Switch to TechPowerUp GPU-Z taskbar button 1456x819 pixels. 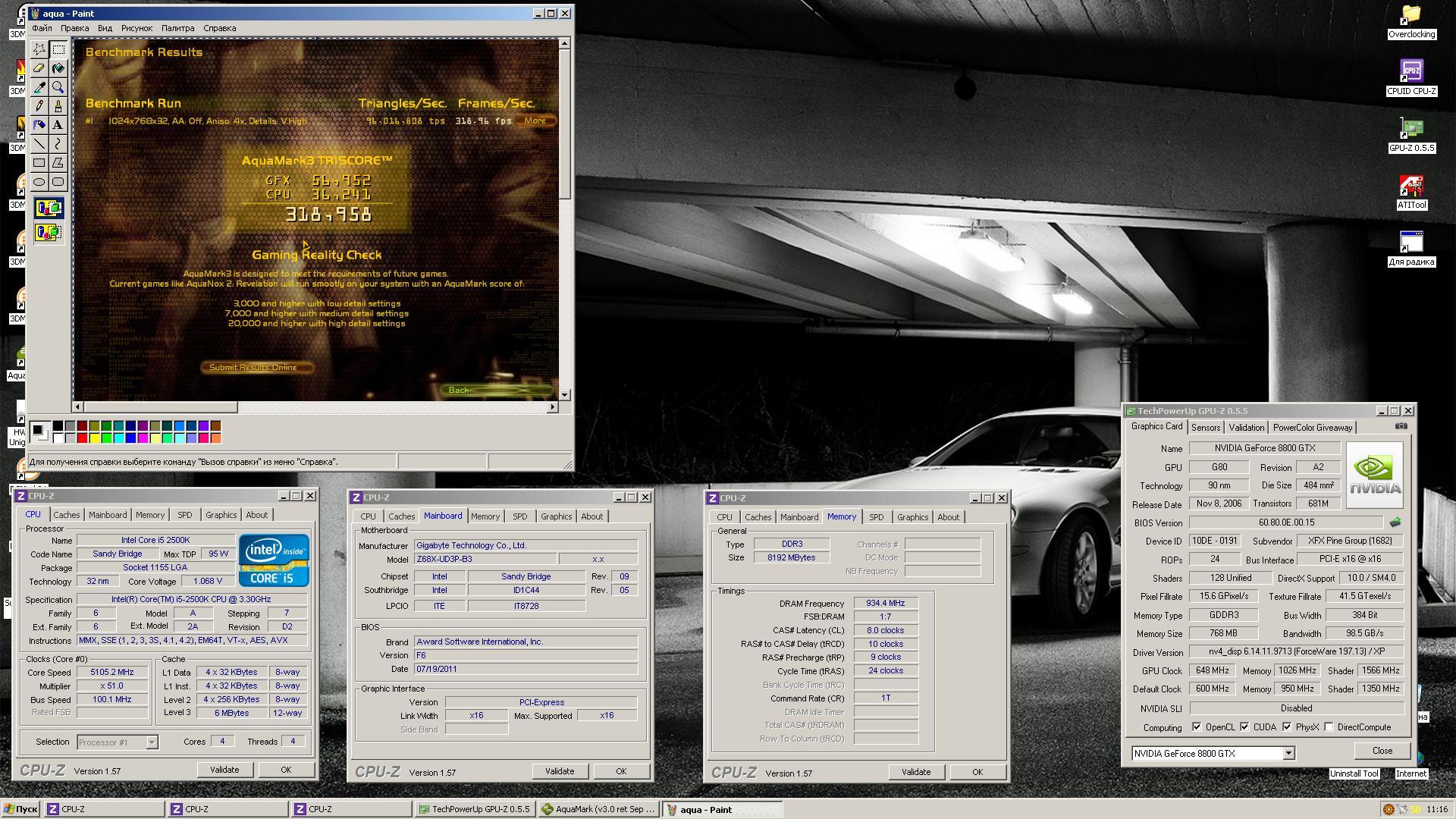[475, 809]
